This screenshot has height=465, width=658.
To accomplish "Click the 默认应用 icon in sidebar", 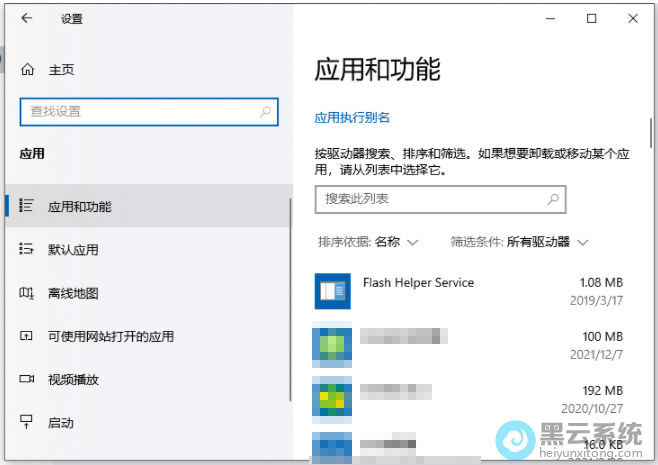I will 27,249.
